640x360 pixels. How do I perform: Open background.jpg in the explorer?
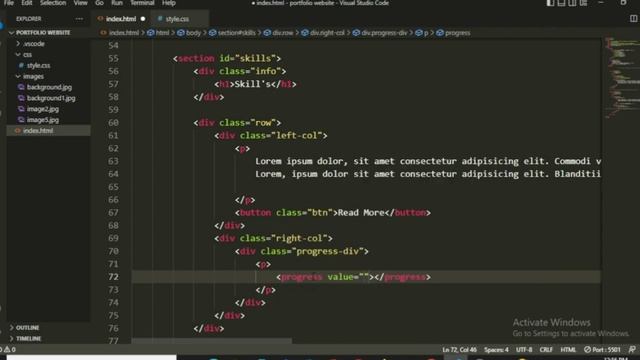[49, 87]
